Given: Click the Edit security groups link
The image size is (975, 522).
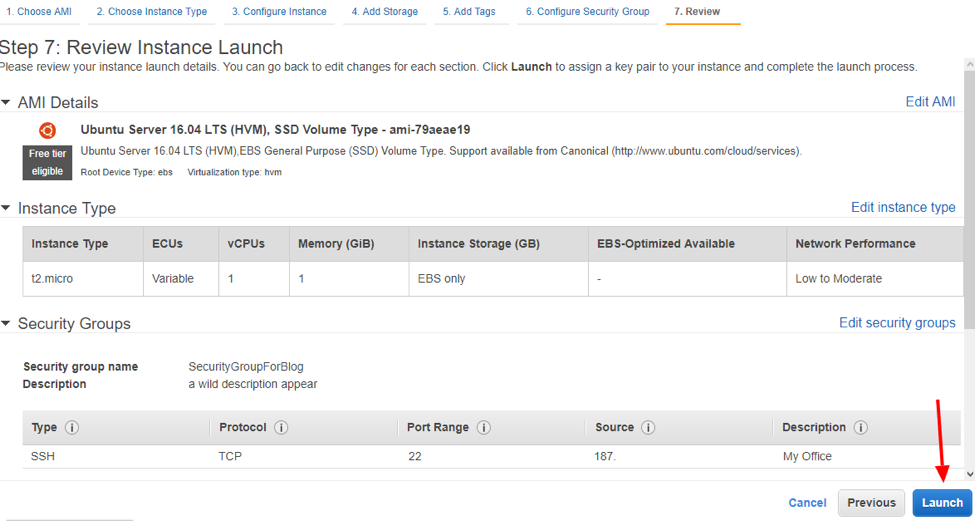Looking at the screenshot, I should (x=897, y=323).
